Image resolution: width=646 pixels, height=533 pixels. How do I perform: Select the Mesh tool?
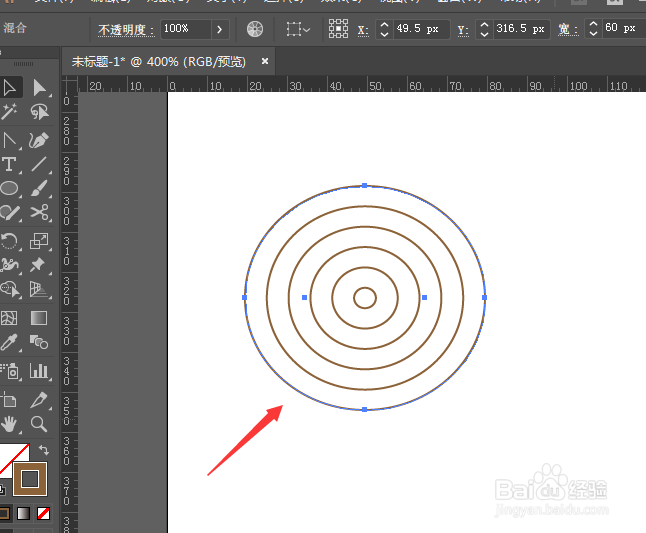(x=9, y=318)
